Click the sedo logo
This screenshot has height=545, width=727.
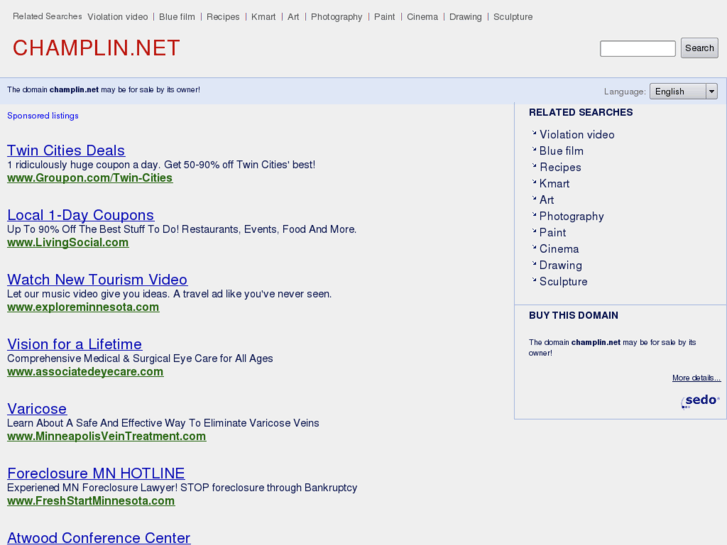701,401
